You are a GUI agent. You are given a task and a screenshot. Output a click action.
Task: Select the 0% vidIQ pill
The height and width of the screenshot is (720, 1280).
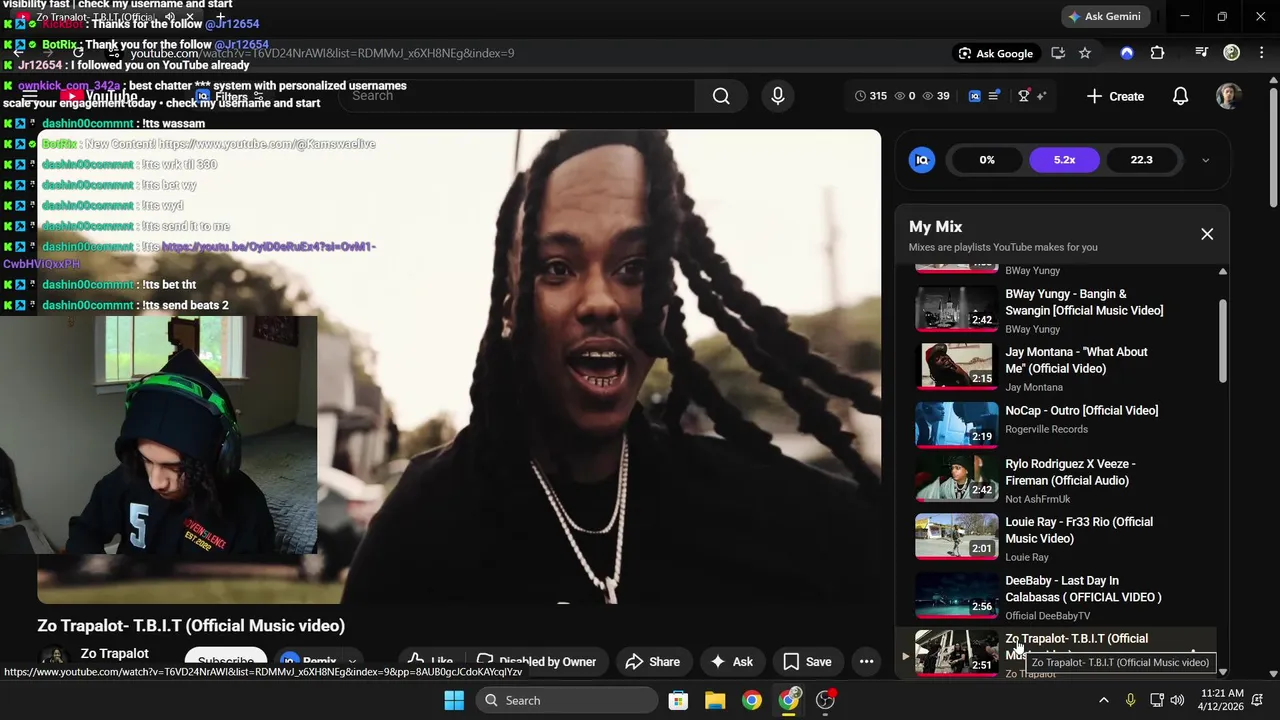[x=987, y=160]
